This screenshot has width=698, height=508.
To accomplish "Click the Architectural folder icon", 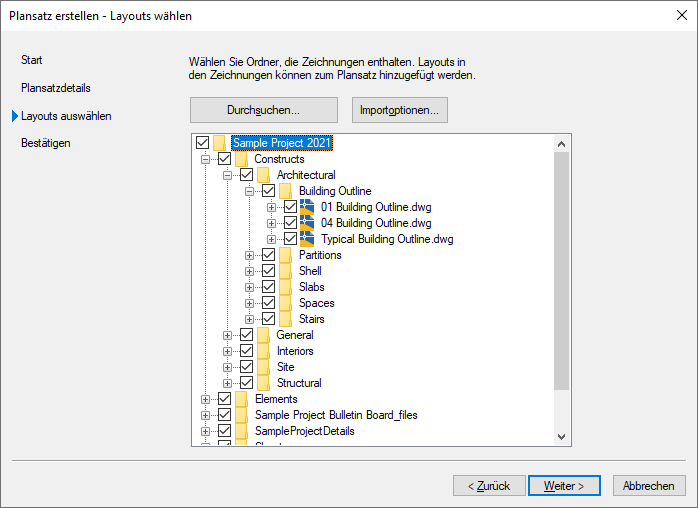I will 264,175.
